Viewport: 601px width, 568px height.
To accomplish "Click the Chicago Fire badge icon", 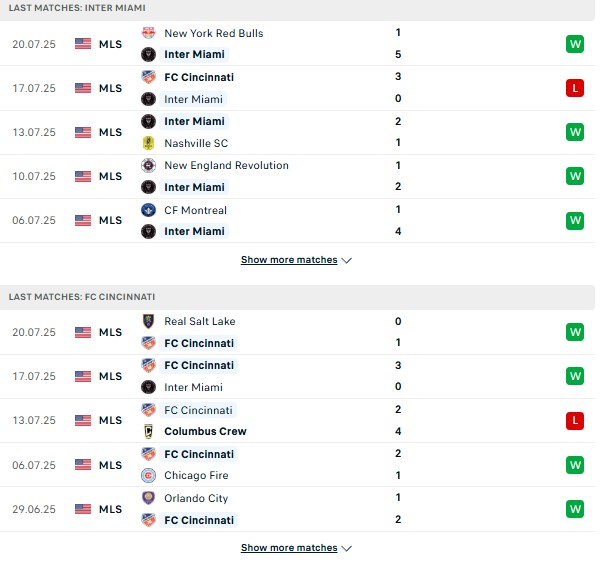I will [148, 475].
